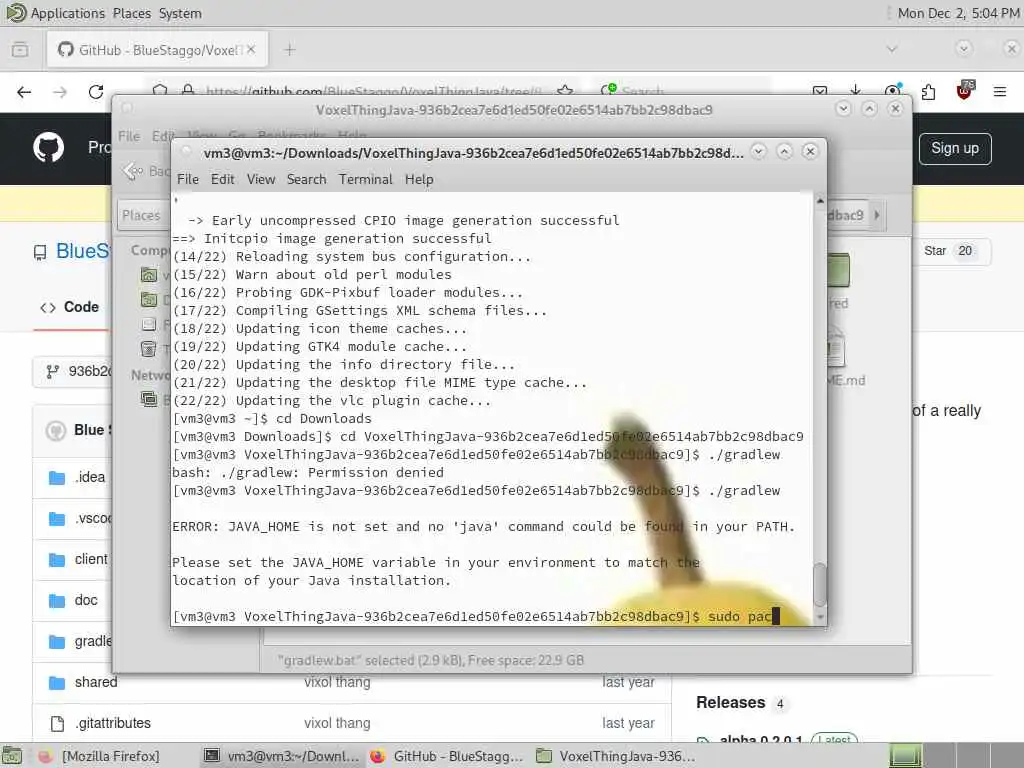The width and height of the screenshot is (1024, 768).
Task: Open Firefox's Extensions puzzle icon
Action: point(928,92)
